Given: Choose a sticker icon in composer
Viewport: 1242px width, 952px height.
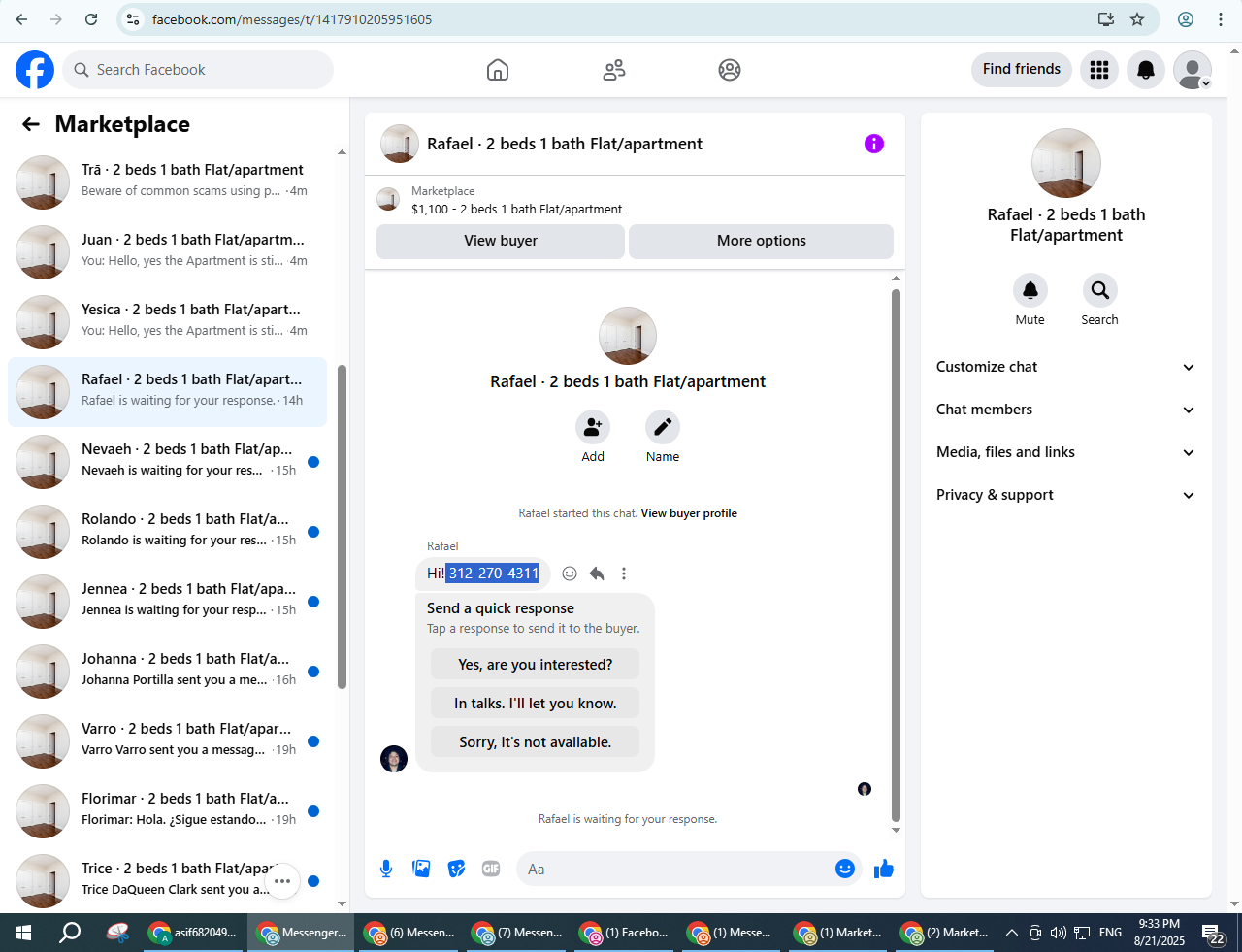Looking at the screenshot, I should coord(456,869).
